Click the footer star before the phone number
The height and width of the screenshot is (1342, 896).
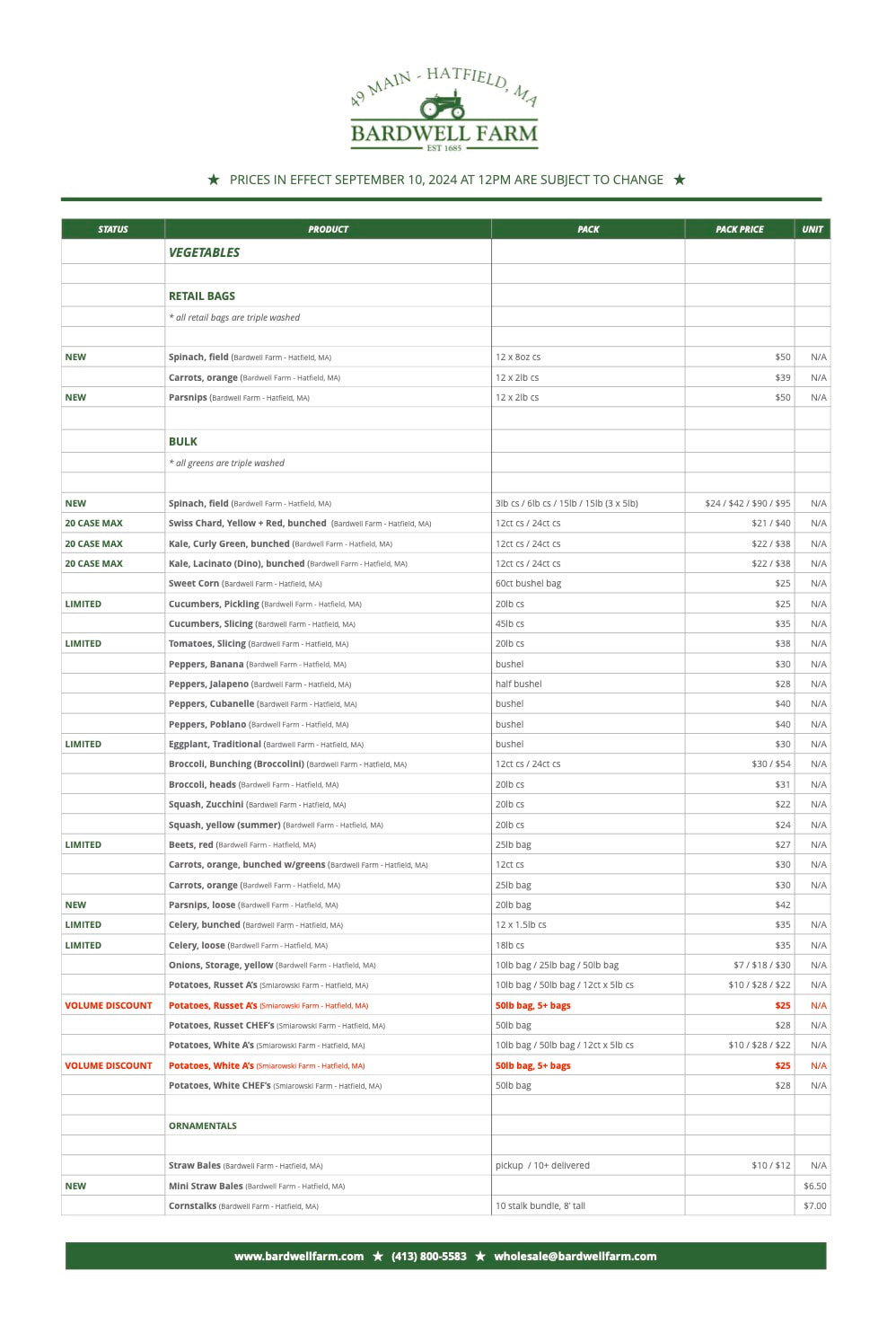tap(378, 1256)
